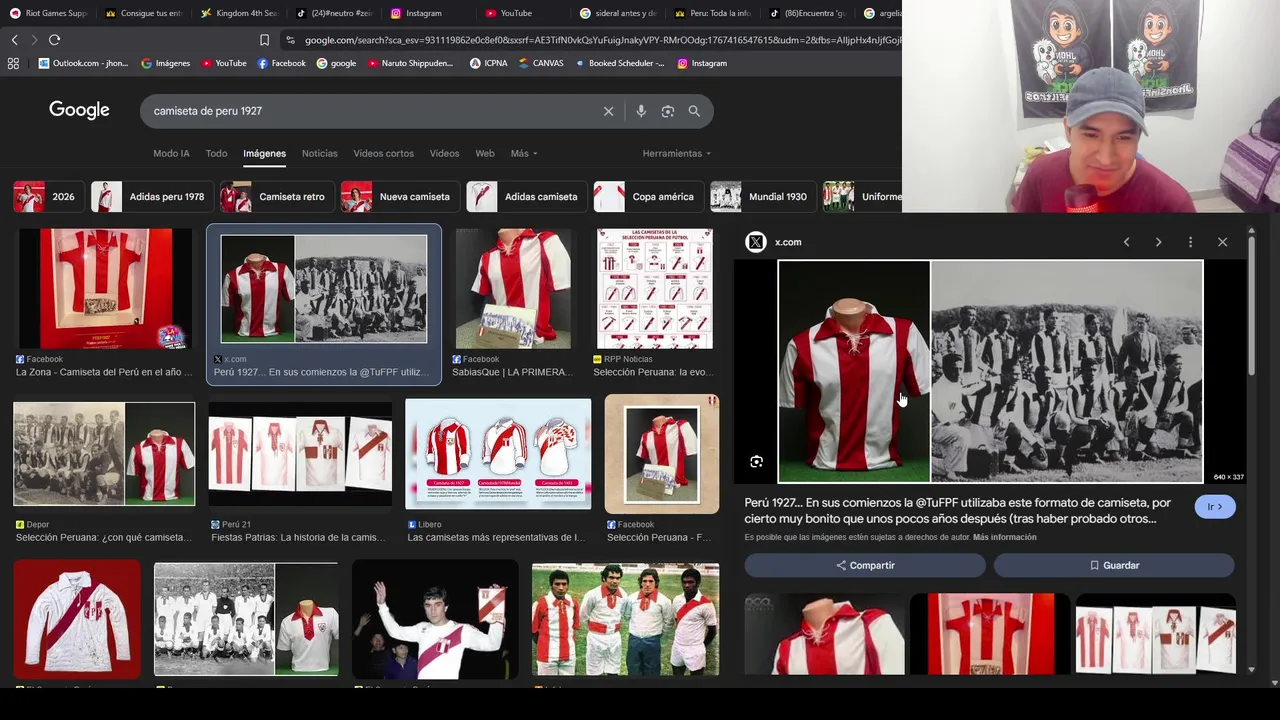Screen dimensions: 1280x720
Task: Start voice search with the microphone icon
Action: [x=641, y=111]
